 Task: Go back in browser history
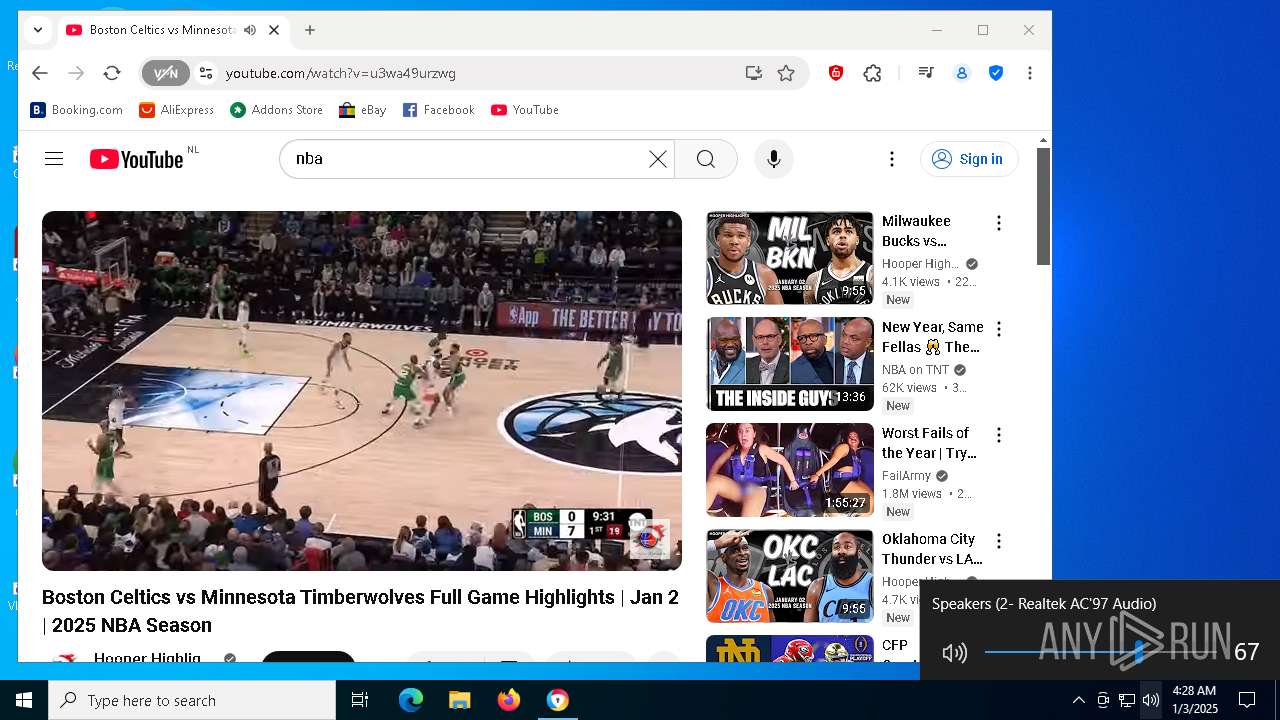pos(40,73)
